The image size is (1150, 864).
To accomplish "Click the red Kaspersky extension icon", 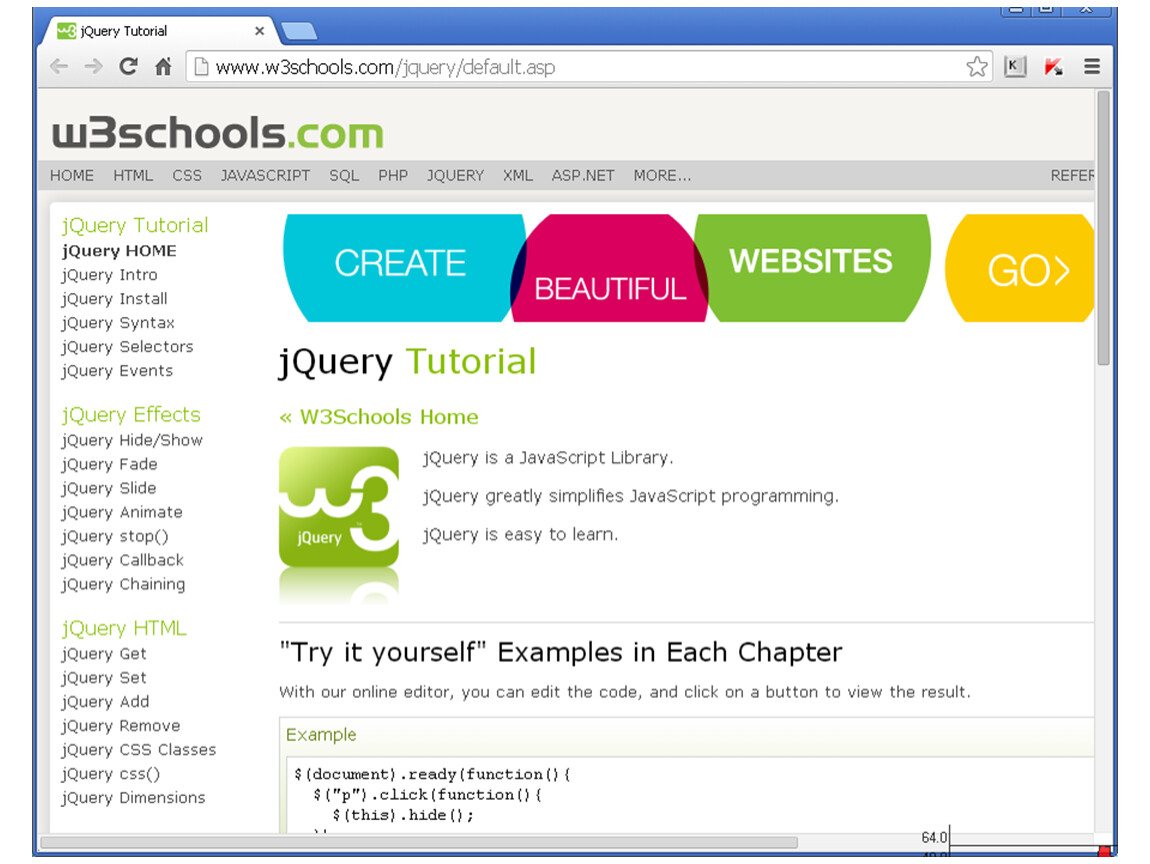I will (x=1053, y=67).
